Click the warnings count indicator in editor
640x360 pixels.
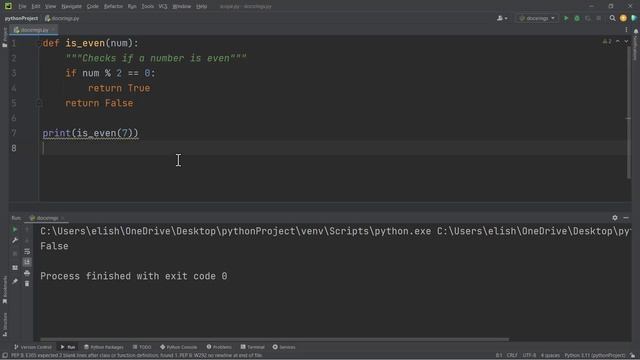(x=607, y=42)
